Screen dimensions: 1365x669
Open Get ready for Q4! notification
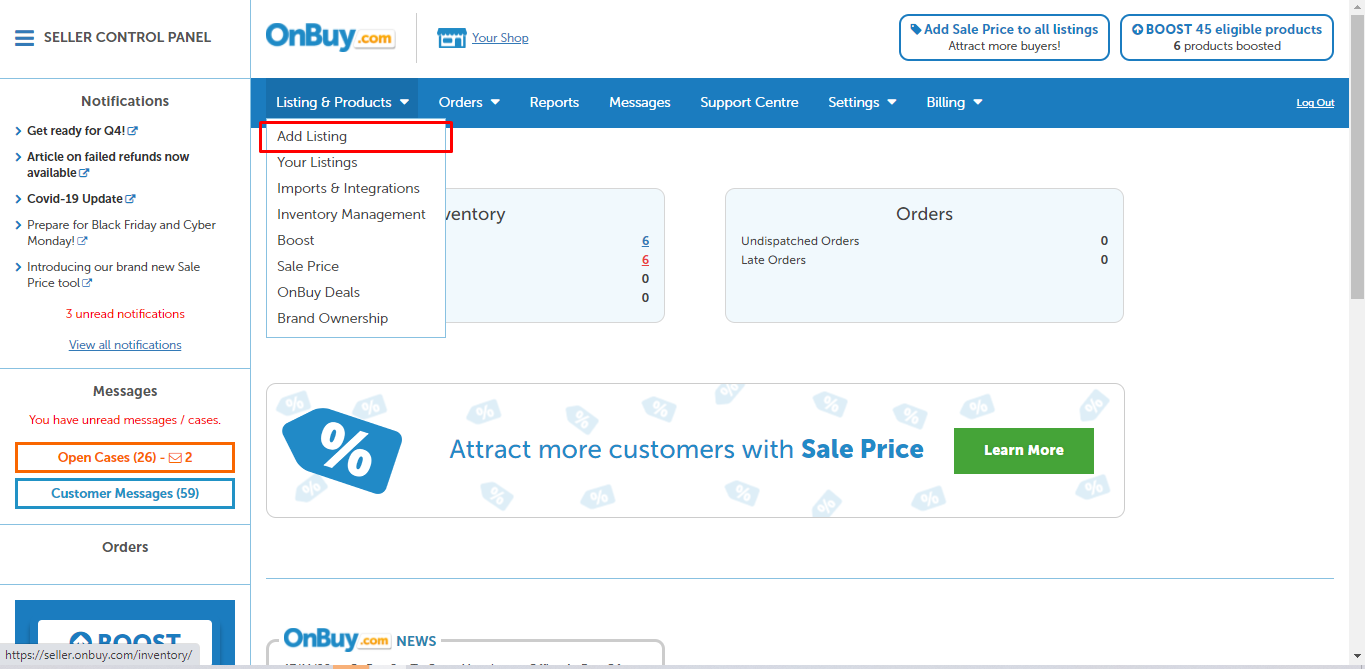[x=77, y=131]
